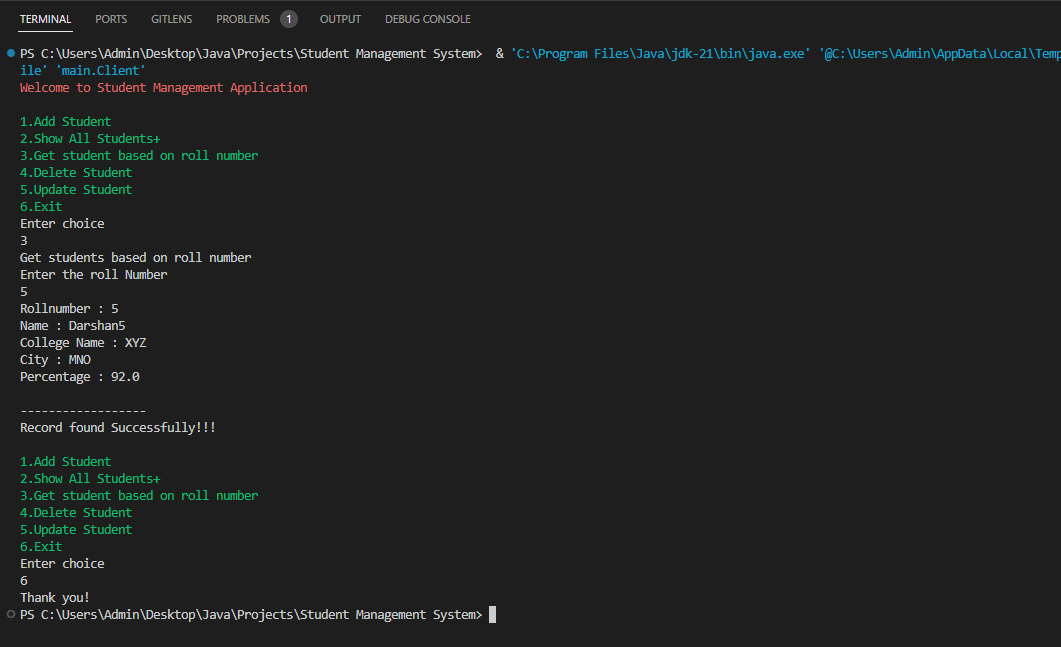1061x647 pixels.
Task: Click the hollow status circle on last prompt
Action: click(11, 615)
